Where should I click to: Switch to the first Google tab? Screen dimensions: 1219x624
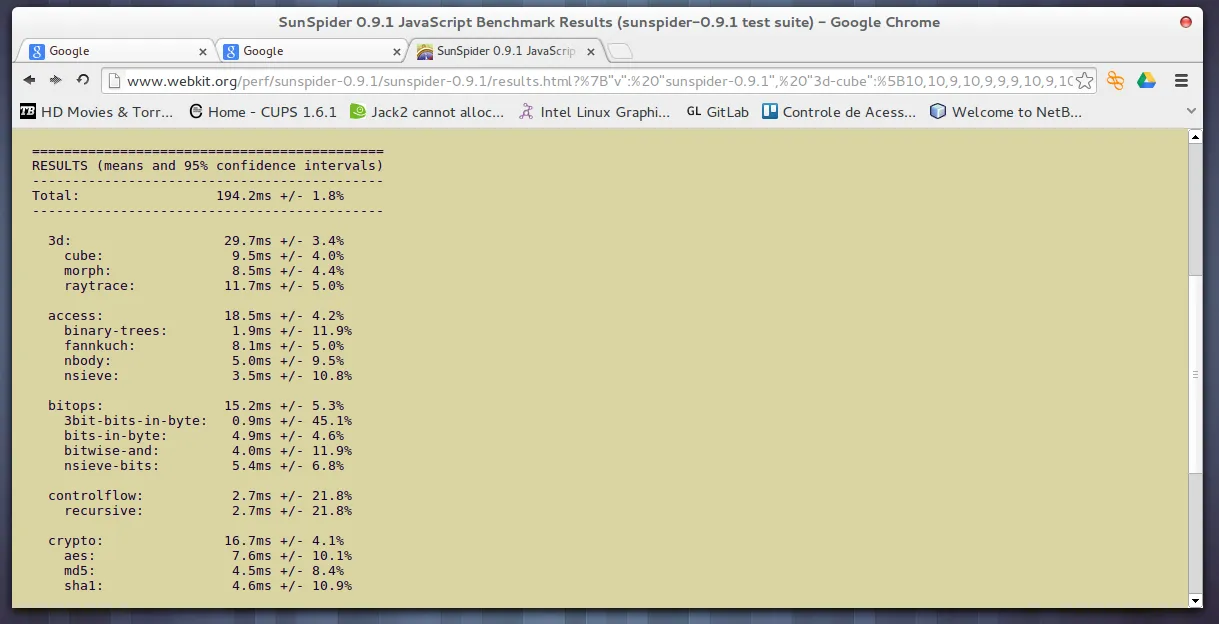pos(105,51)
